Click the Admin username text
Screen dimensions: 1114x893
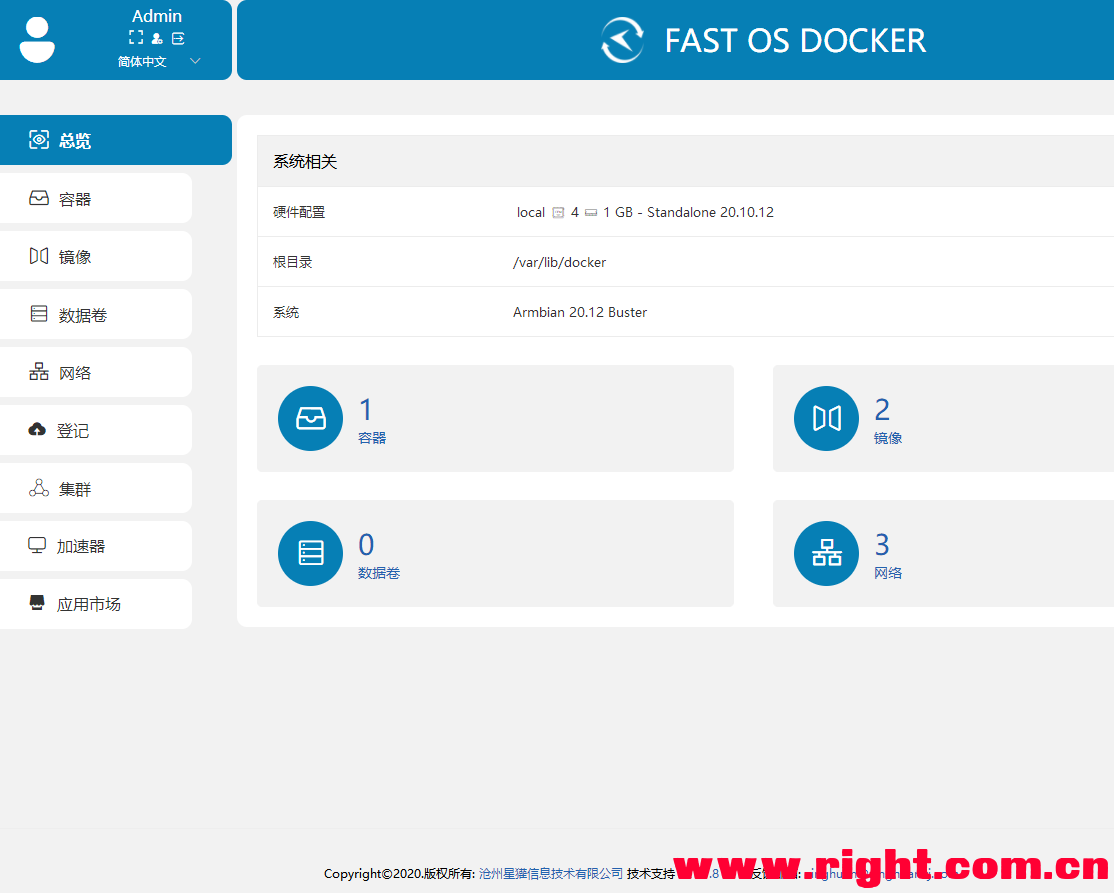[x=157, y=16]
